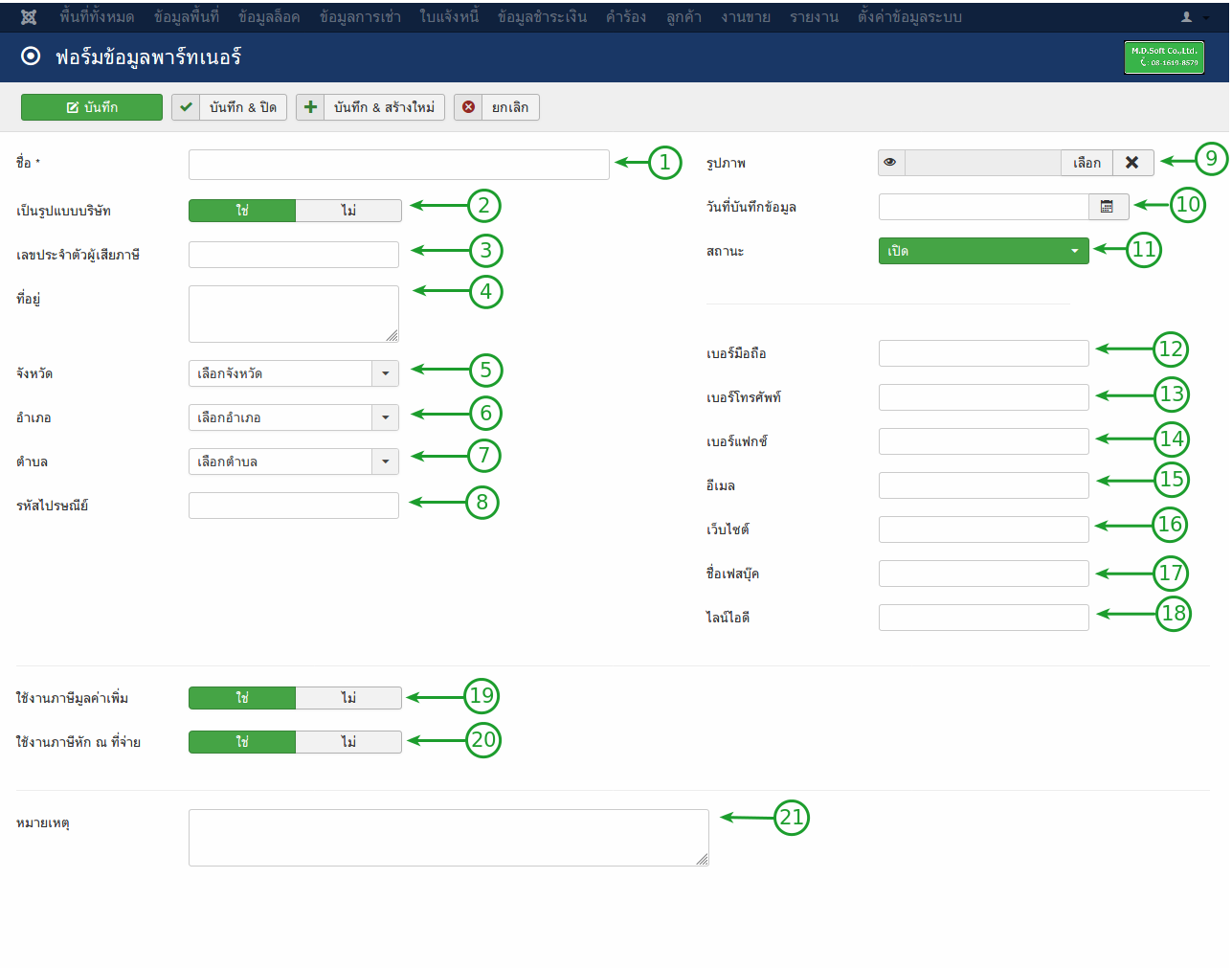Open the ตำบล dropdown

(x=293, y=461)
